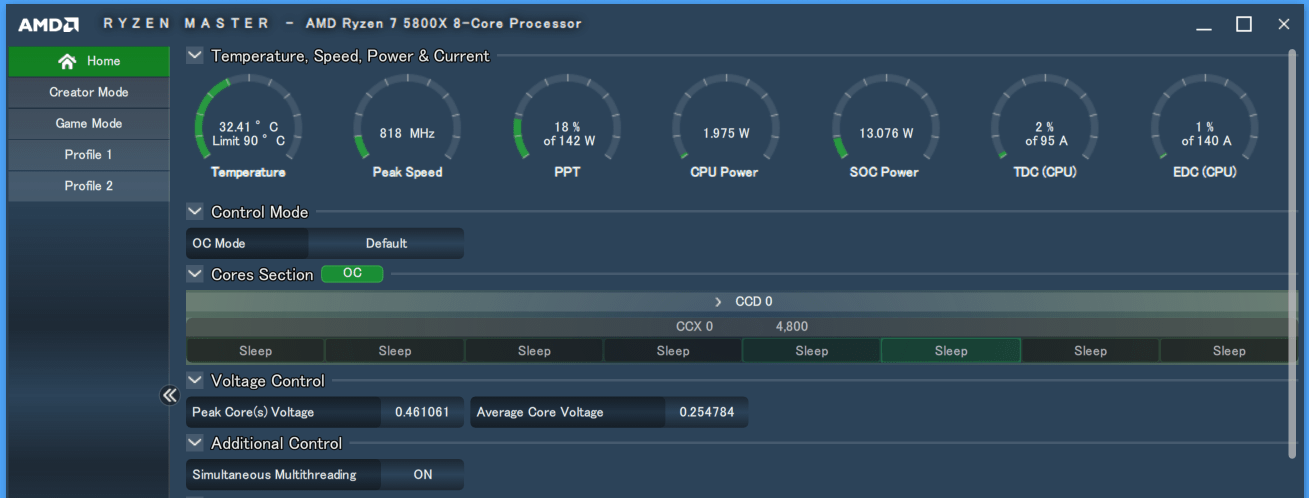The image size is (1309, 498).
Task: Collapse Temperature, Speed, Power & Current section
Action: tap(195, 56)
